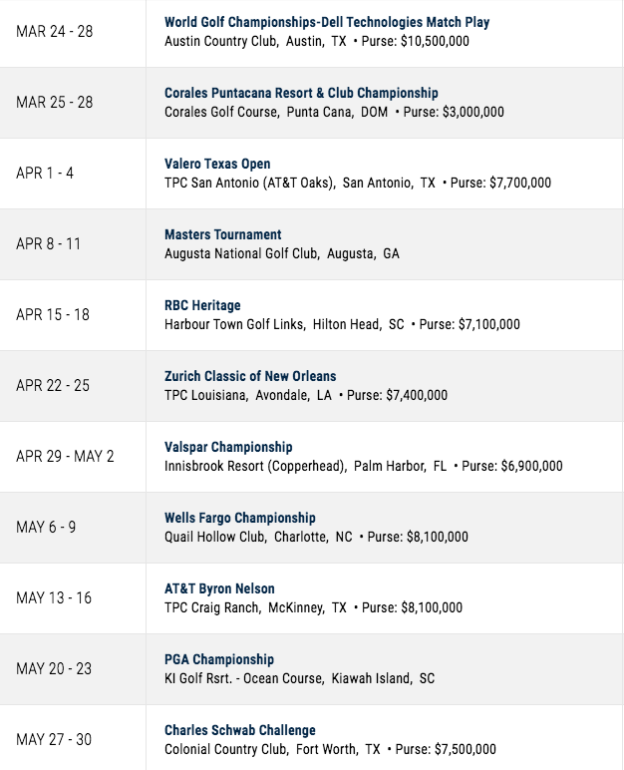Click the APR 29 - MAY 2 date cell
624x770 pixels.
coord(73,457)
